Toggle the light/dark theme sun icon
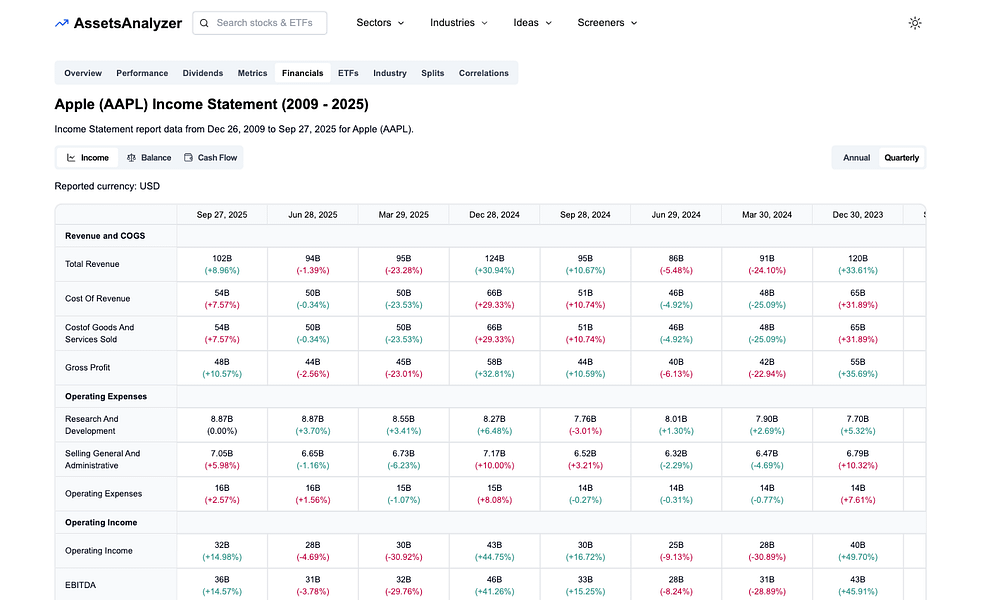 [915, 22]
